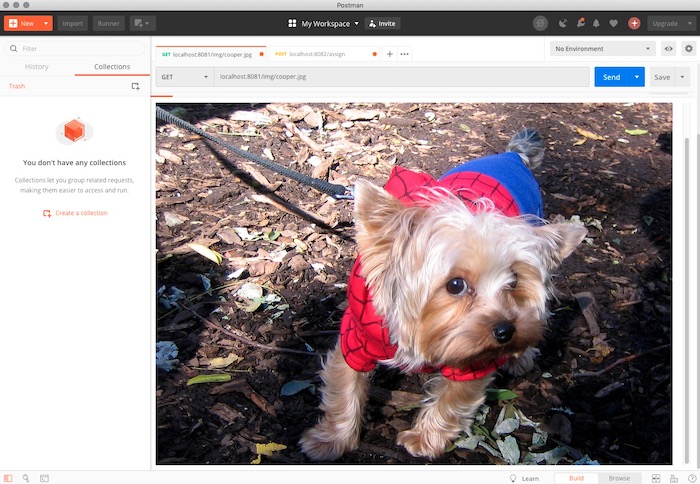Click the orange collections cube illustration
This screenshot has width=700, height=484.
(x=74, y=131)
